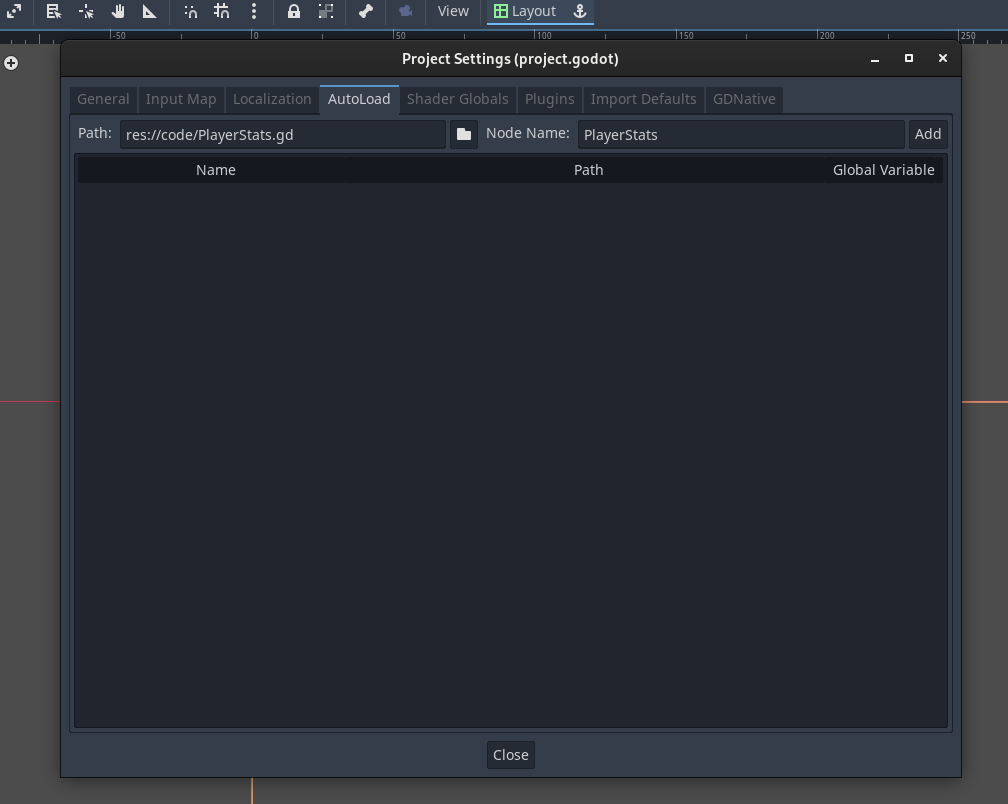Open the View dropdown menu
The width and height of the screenshot is (1008, 804).
453,11
